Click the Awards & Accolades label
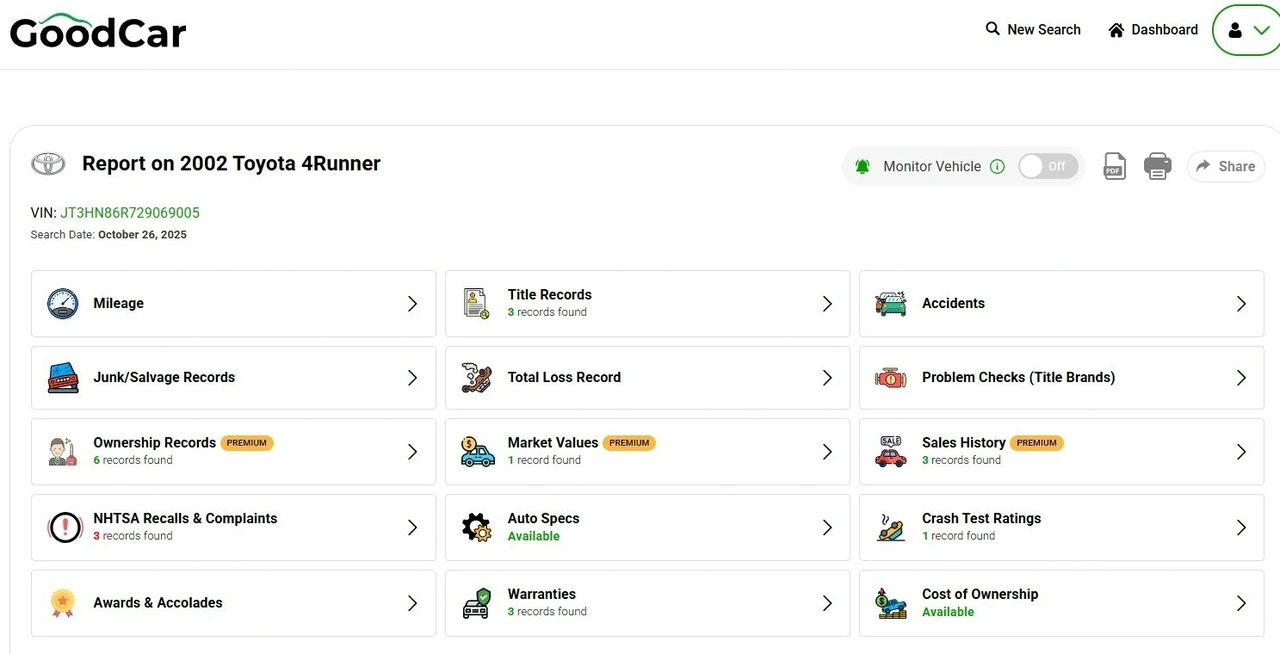Screen dimensions: 1280x654 pos(157,602)
